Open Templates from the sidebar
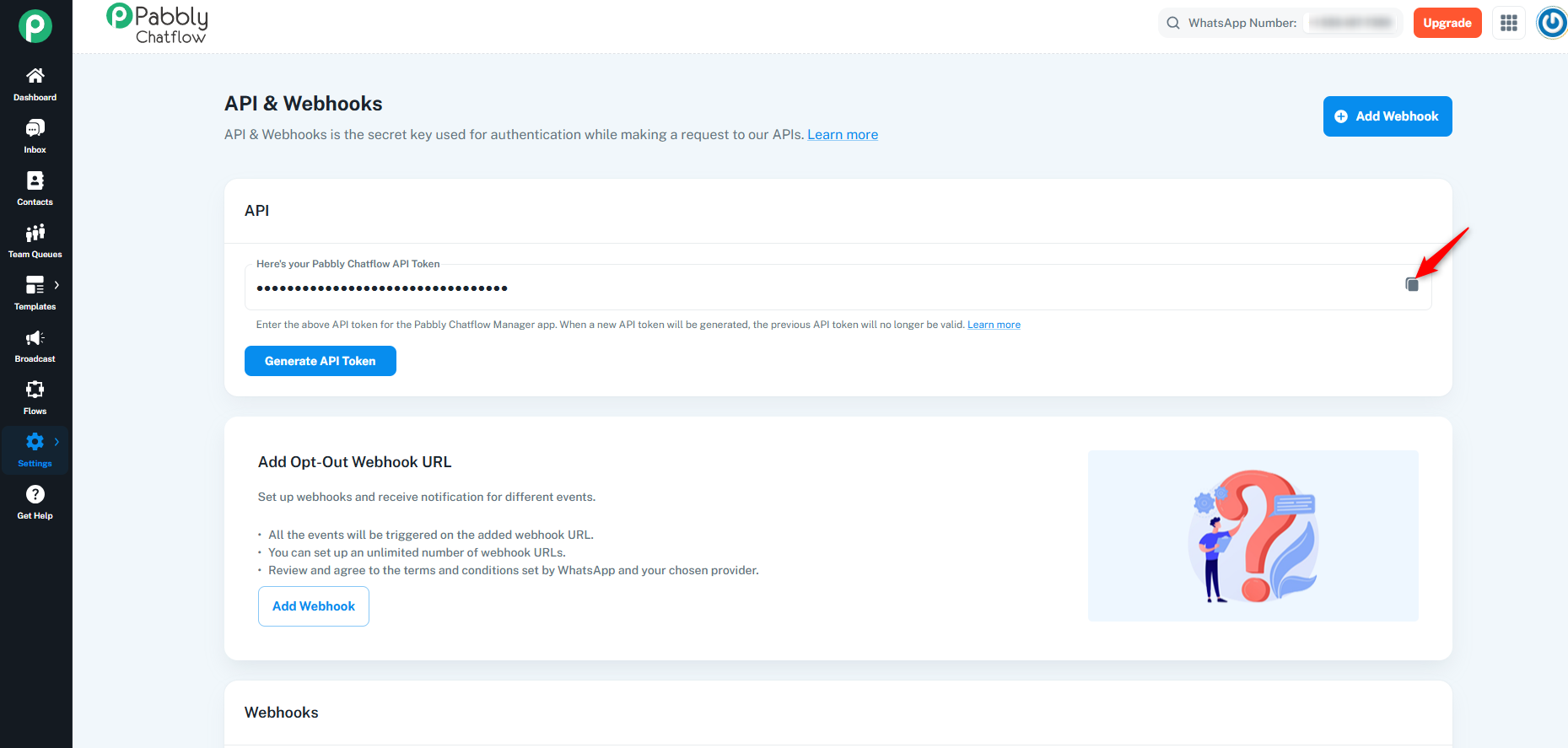 pyautogui.click(x=35, y=293)
